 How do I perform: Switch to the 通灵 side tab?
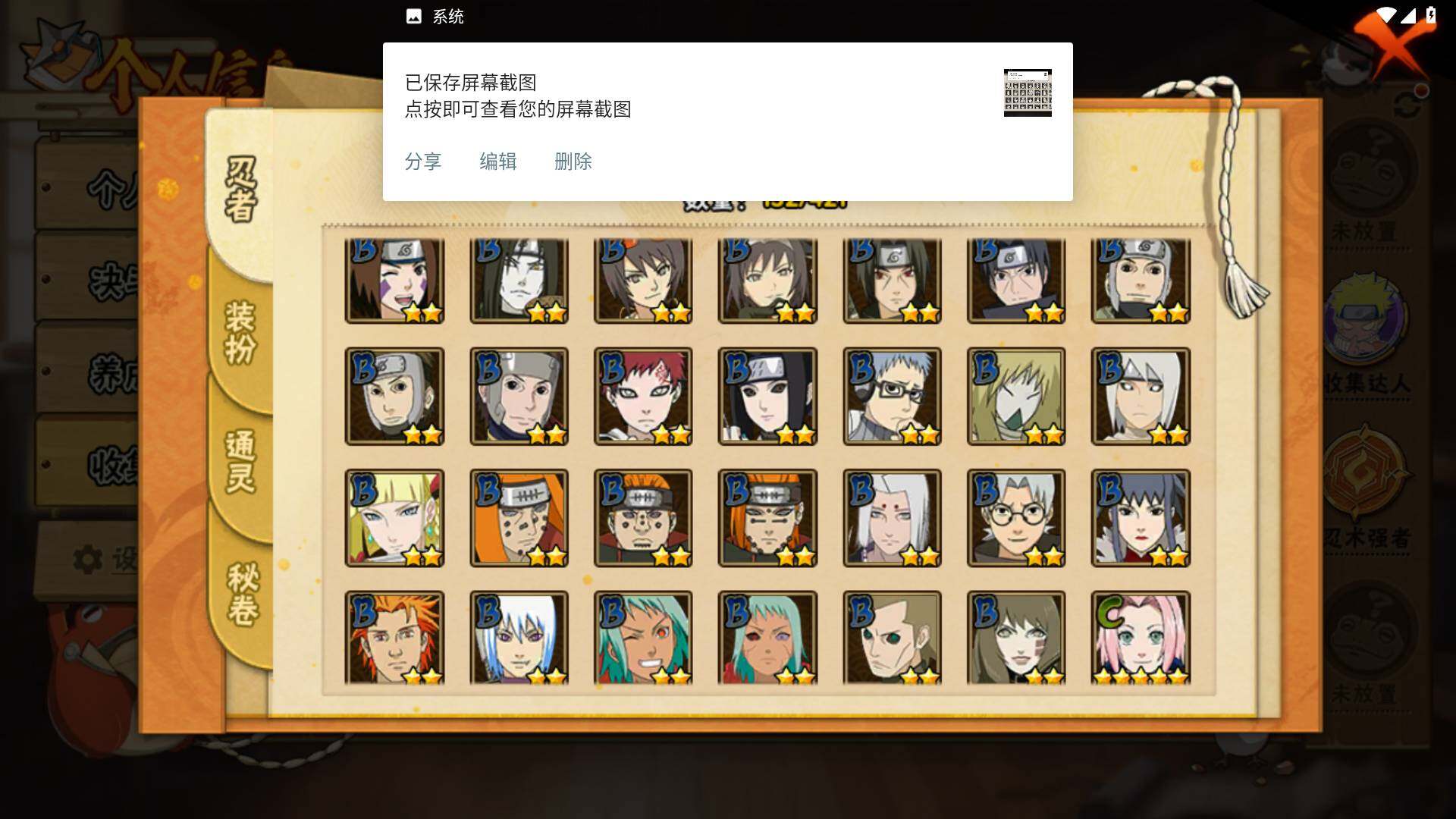point(240,463)
